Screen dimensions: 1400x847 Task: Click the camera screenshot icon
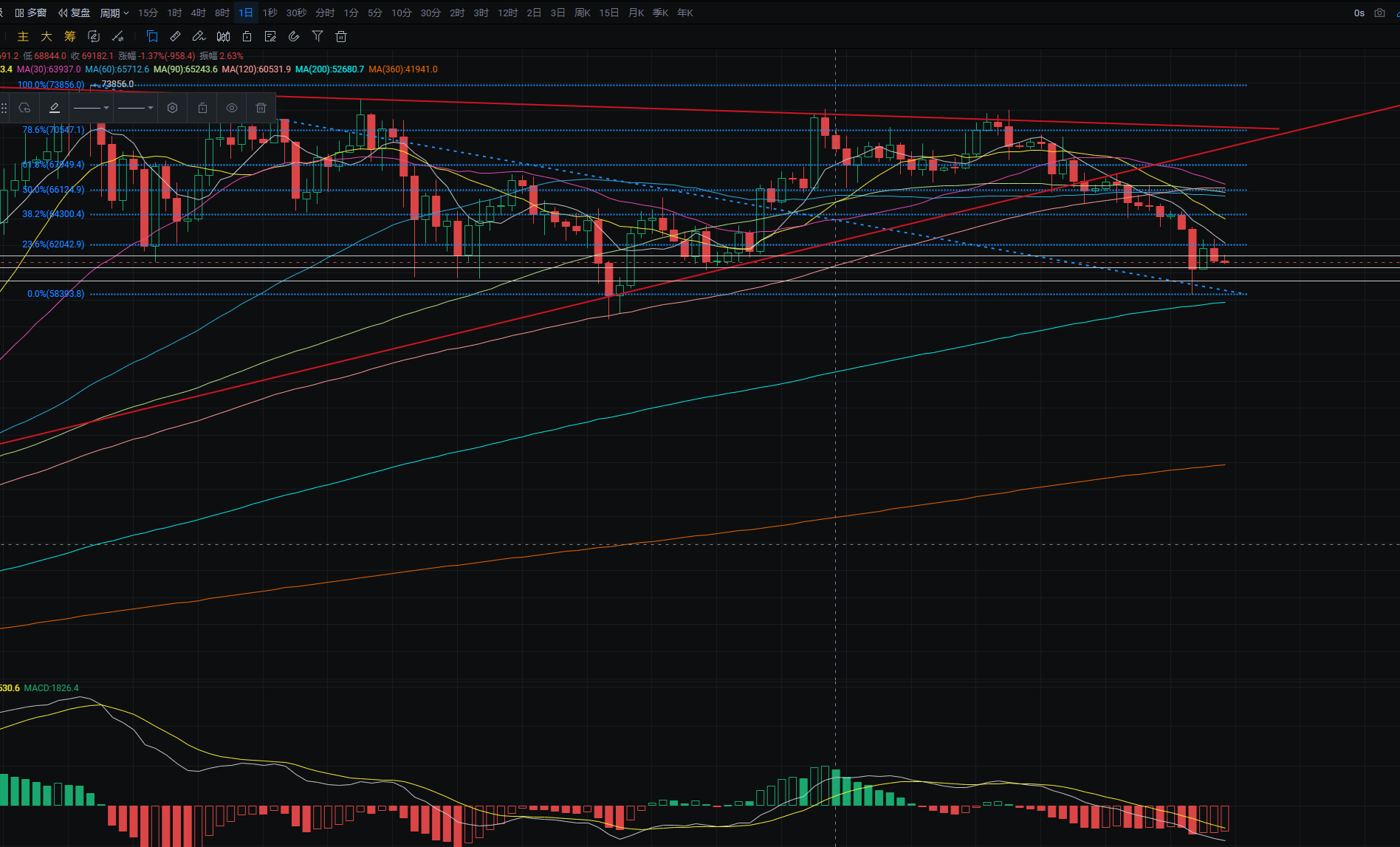(1379, 13)
